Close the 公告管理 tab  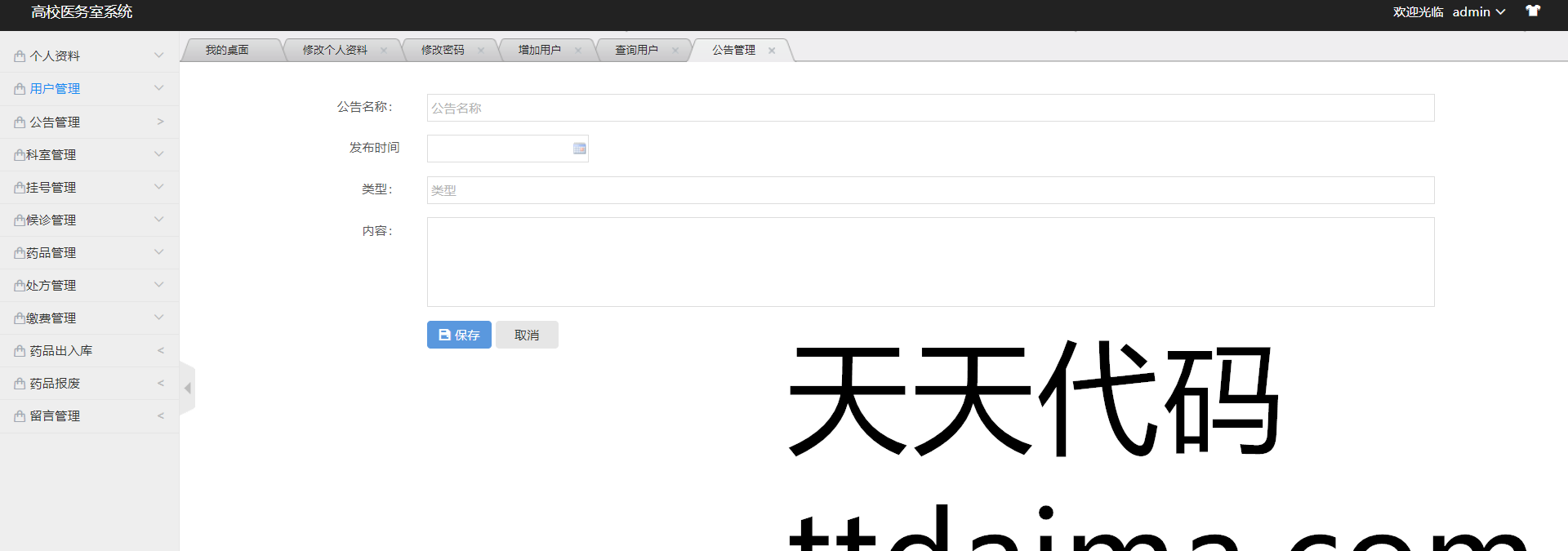coord(772,51)
